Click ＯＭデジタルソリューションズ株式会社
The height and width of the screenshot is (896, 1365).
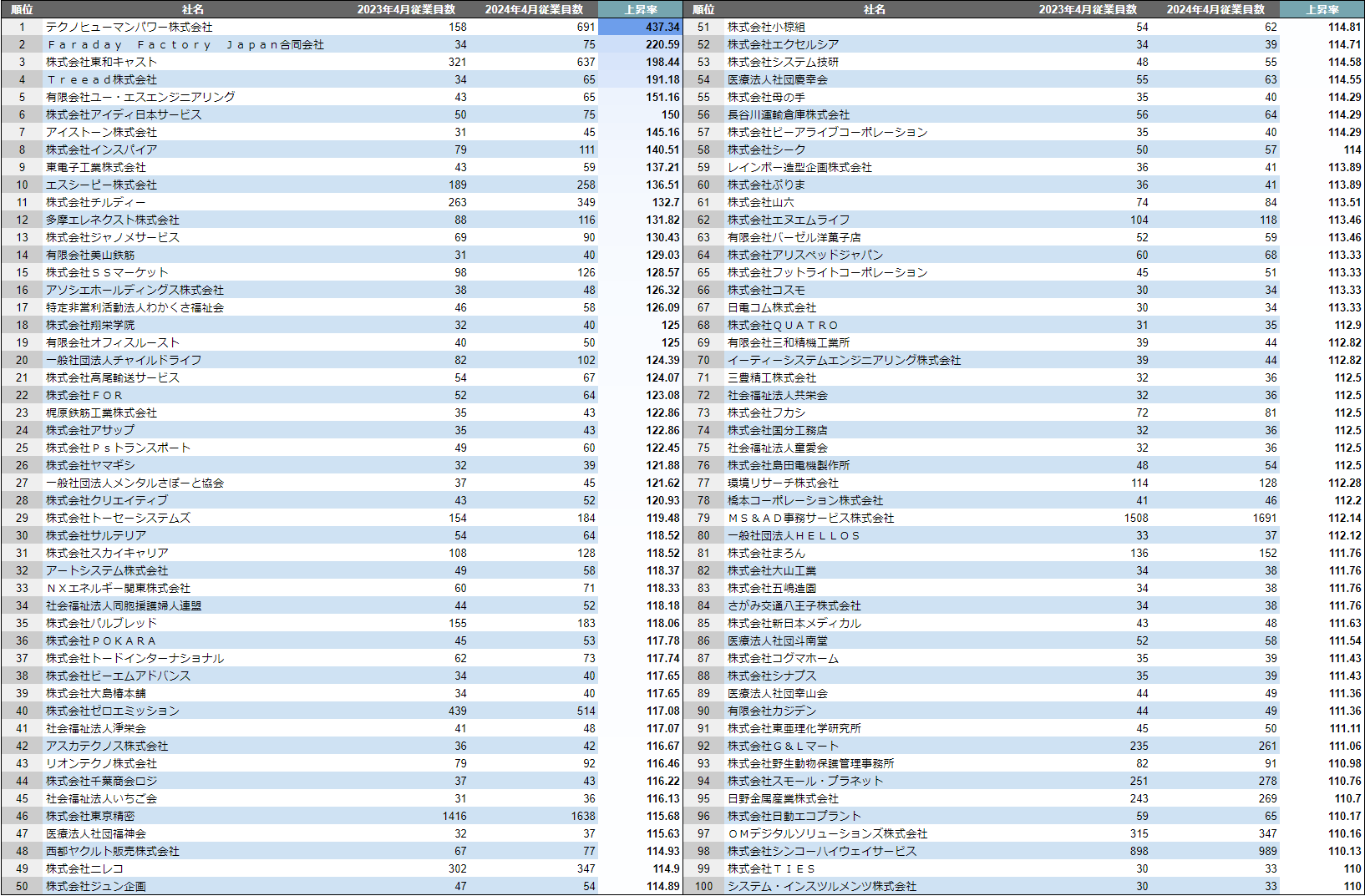click(828, 833)
